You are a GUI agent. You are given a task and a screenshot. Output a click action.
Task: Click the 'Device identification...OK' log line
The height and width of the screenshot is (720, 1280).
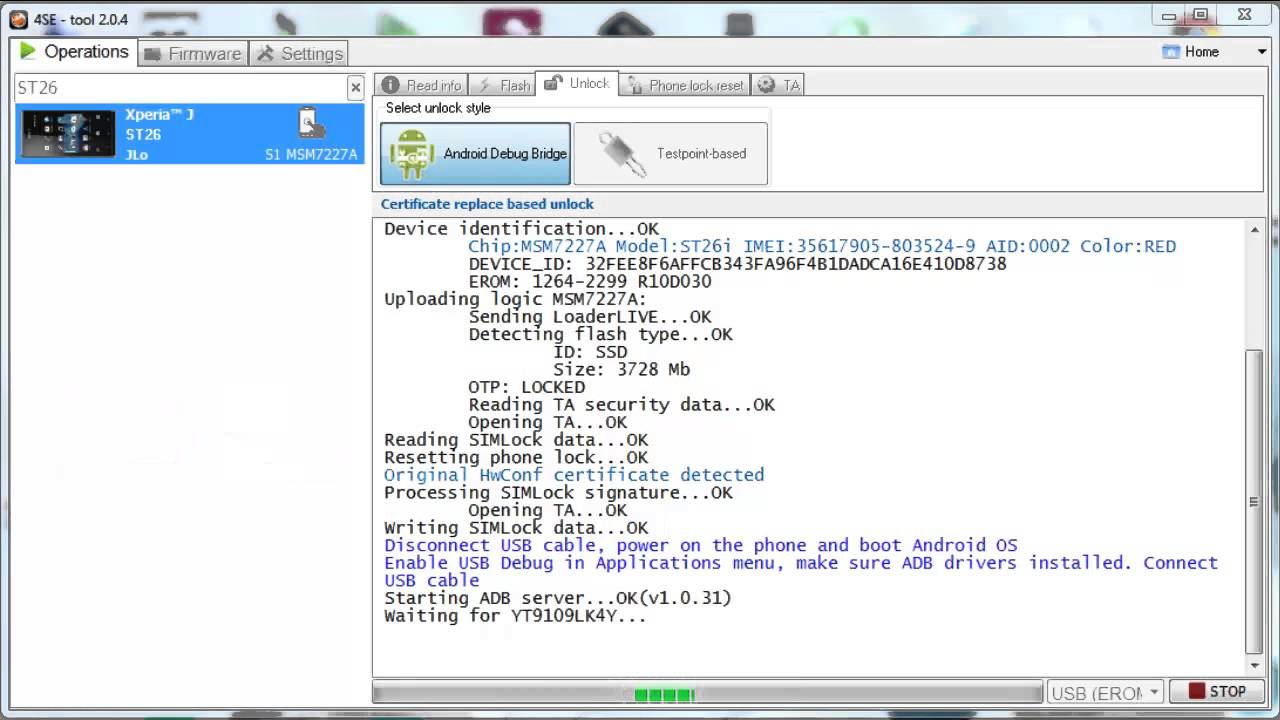(x=521, y=229)
